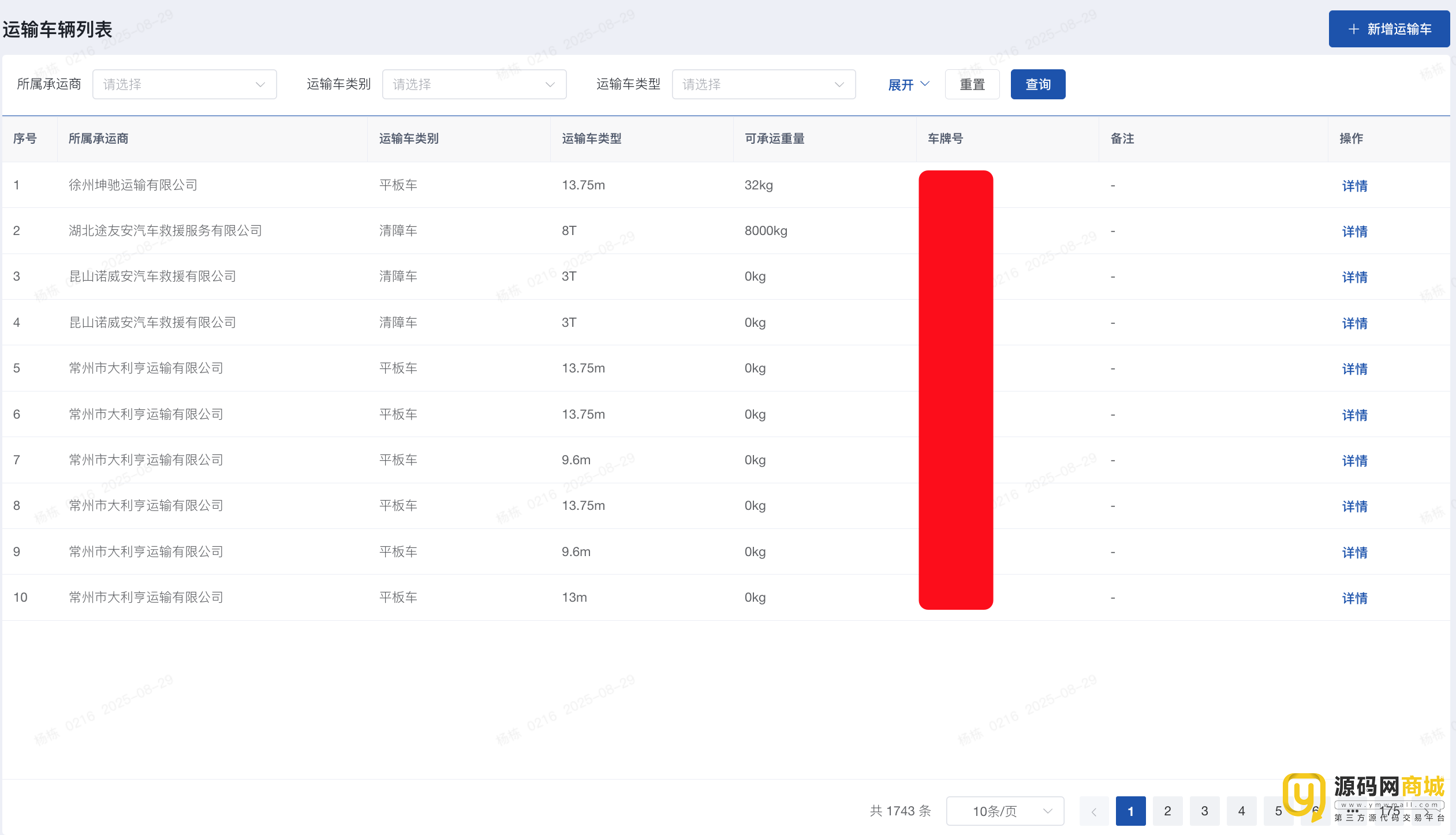Click the 所属承运商 column header
Image resolution: width=1456 pixels, height=835 pixels.
pos(98,139)
